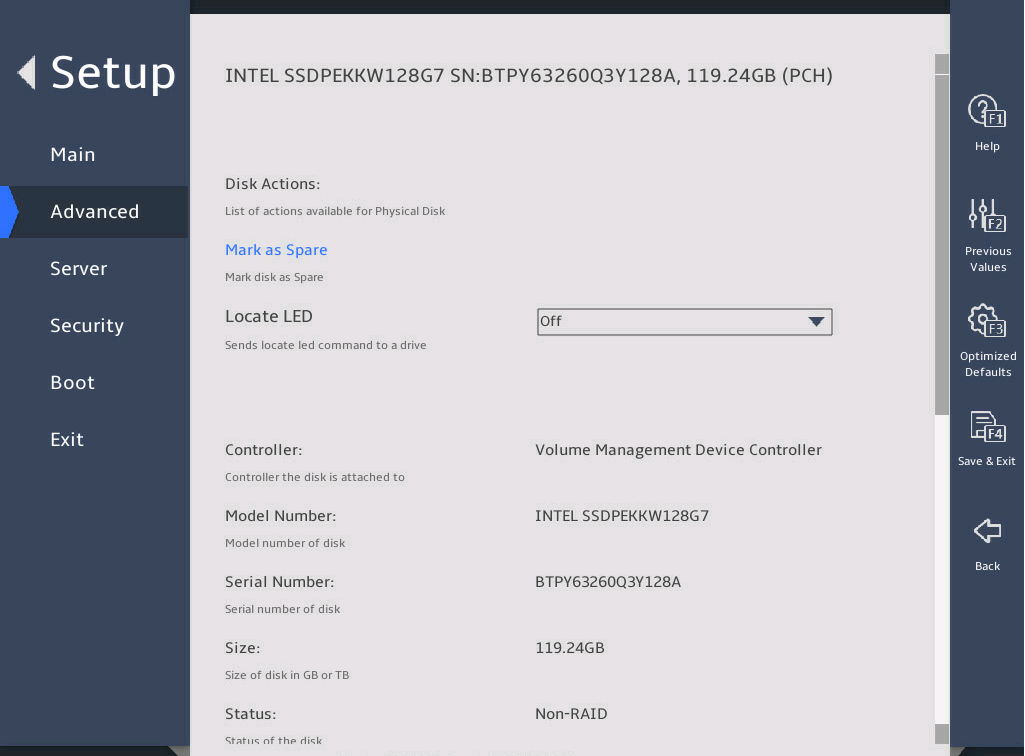The image size is (1025, 756).
Task: Click the Mark as Spare link
Action: [x=276, y=250]
